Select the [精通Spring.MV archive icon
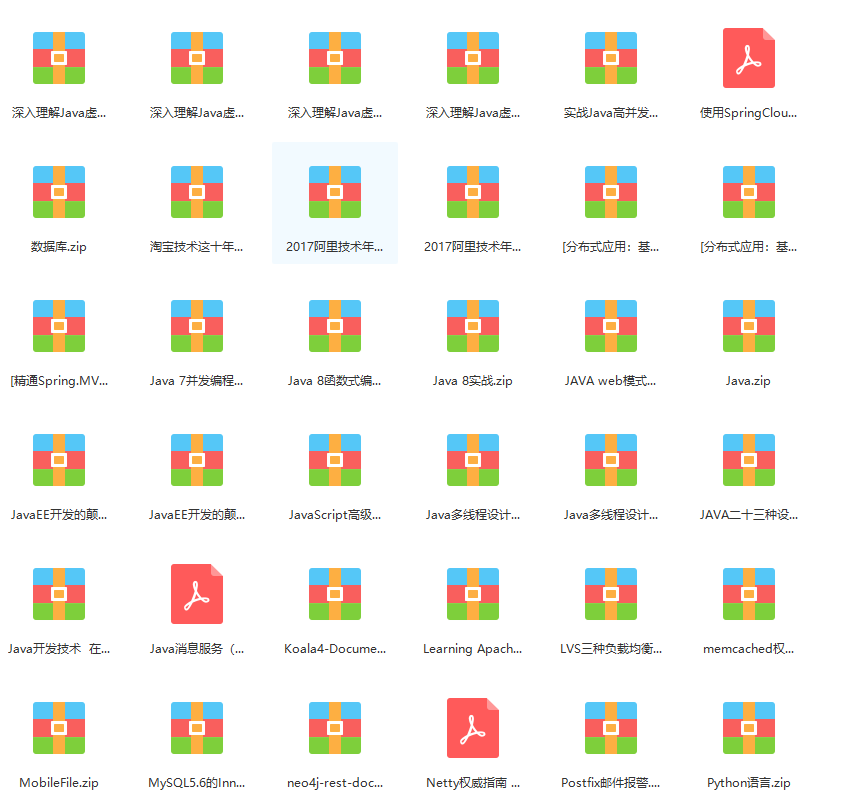Viewport: 851px width, 800px height. pyautogui.click(x=59, y=326)
